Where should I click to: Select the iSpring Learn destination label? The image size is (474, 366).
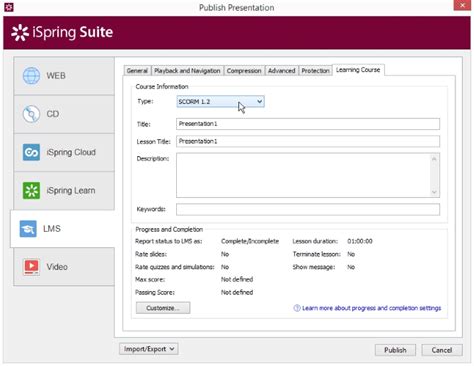71,191
